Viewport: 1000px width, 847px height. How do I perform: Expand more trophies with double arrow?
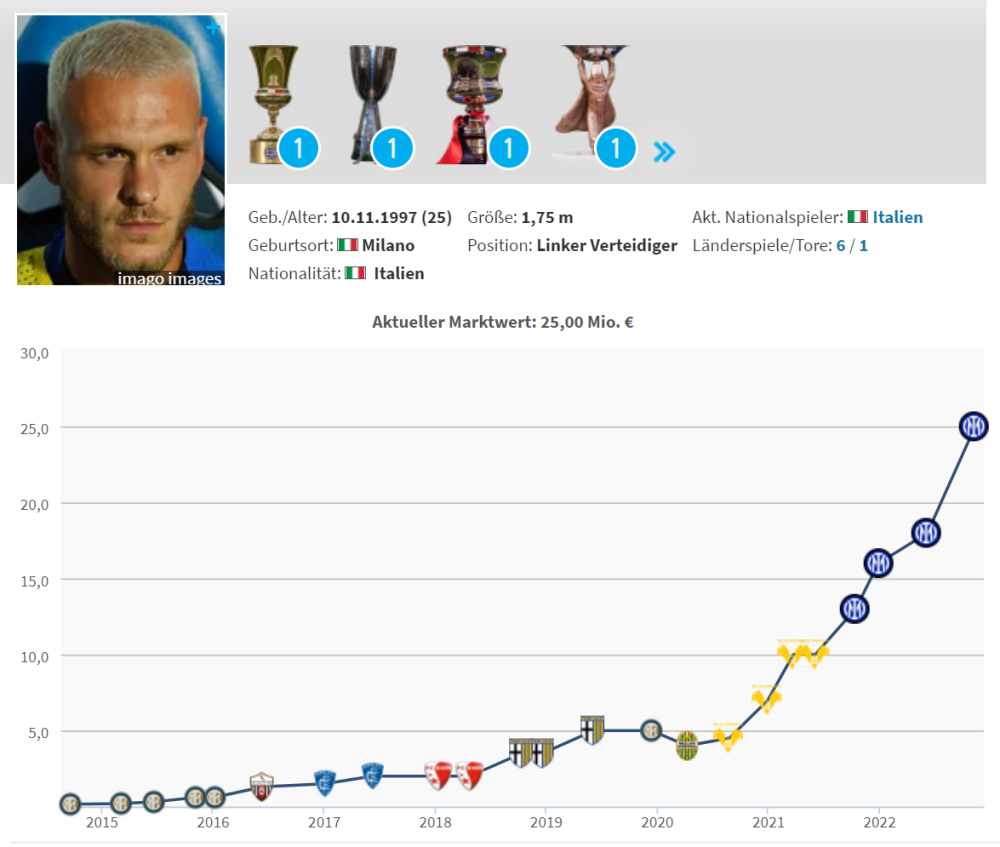click(664, 152)
